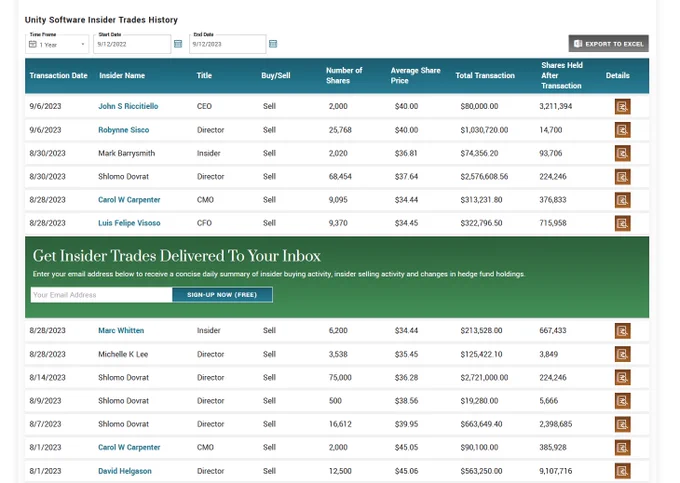
Task: Open details for Shlomo Dovrat 8/14/2023 trade
Action: tap(622, 378)
